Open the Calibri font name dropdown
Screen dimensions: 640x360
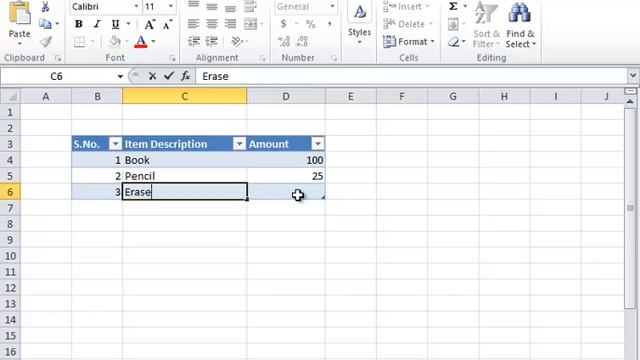click(x=136, y=7)
